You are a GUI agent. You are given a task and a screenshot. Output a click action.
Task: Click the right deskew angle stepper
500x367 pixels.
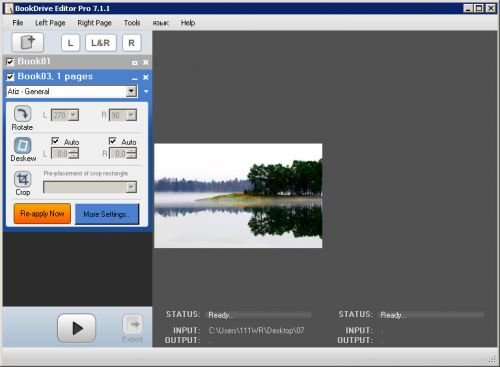132,154
